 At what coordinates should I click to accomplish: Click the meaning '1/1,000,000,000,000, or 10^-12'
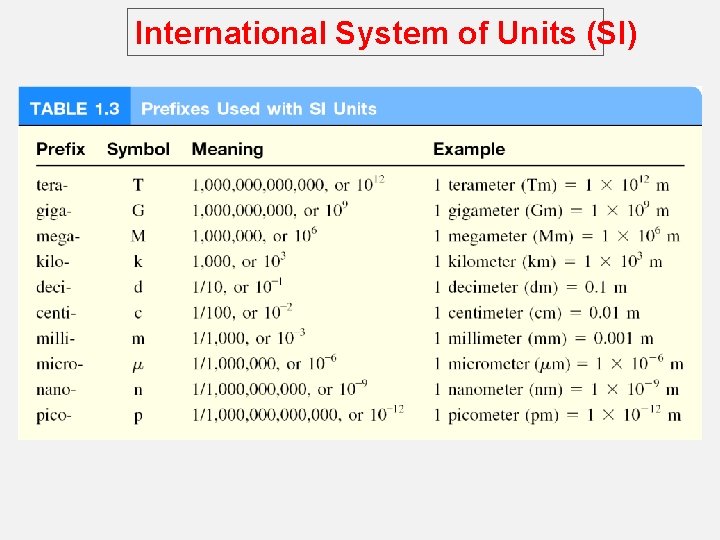(x=298, y=415)
